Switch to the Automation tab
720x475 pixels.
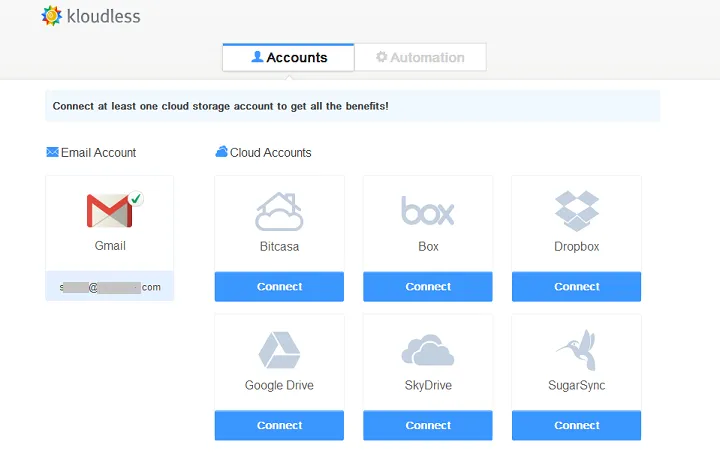pos(420,57)
